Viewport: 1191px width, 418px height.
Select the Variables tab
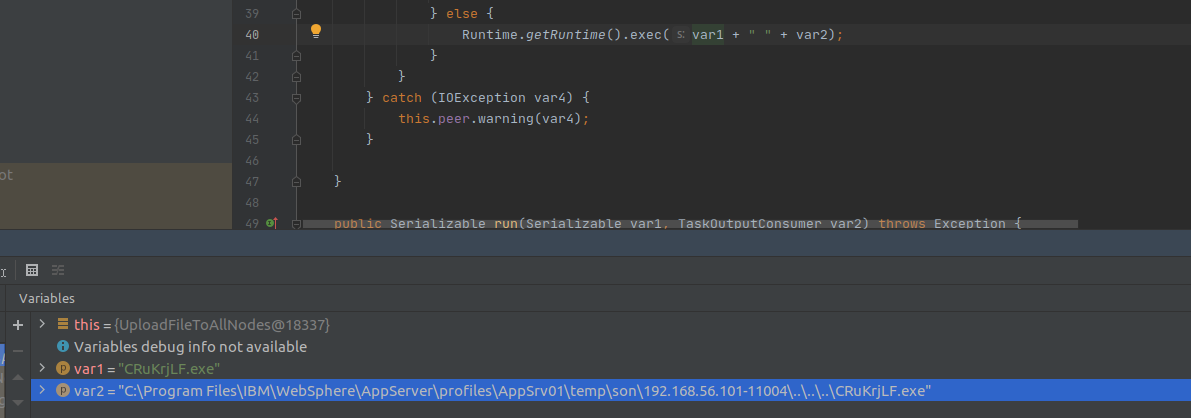click(x=46, y=299)
